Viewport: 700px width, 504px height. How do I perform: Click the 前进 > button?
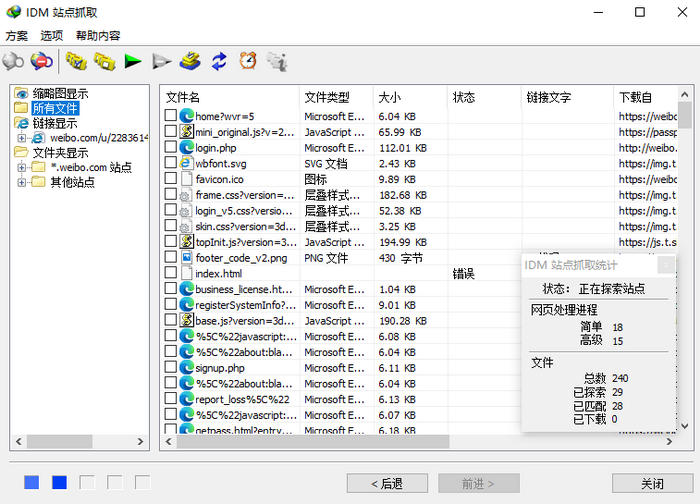pos(479,483)
